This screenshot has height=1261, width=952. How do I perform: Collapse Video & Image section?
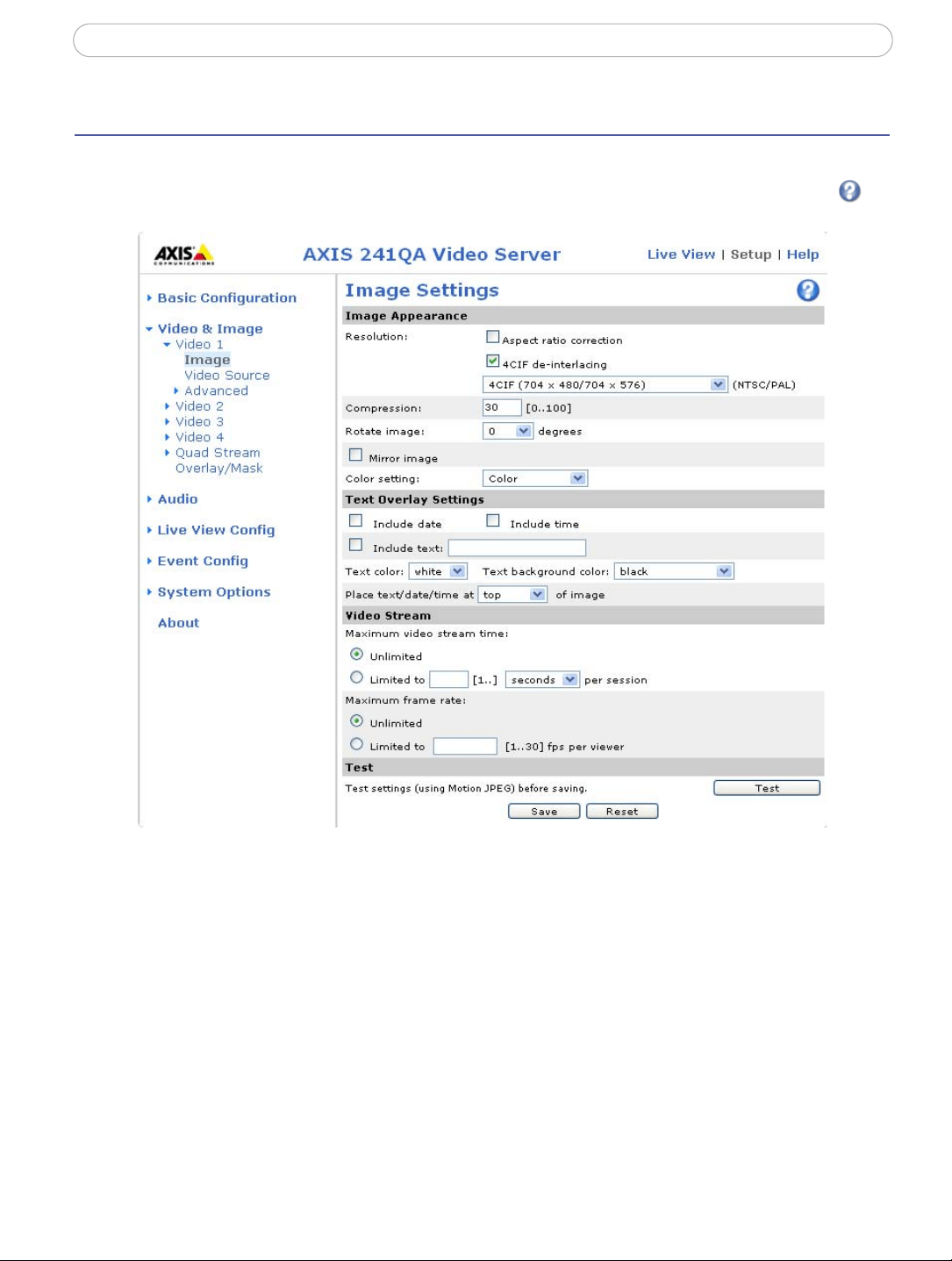(210, 328)
